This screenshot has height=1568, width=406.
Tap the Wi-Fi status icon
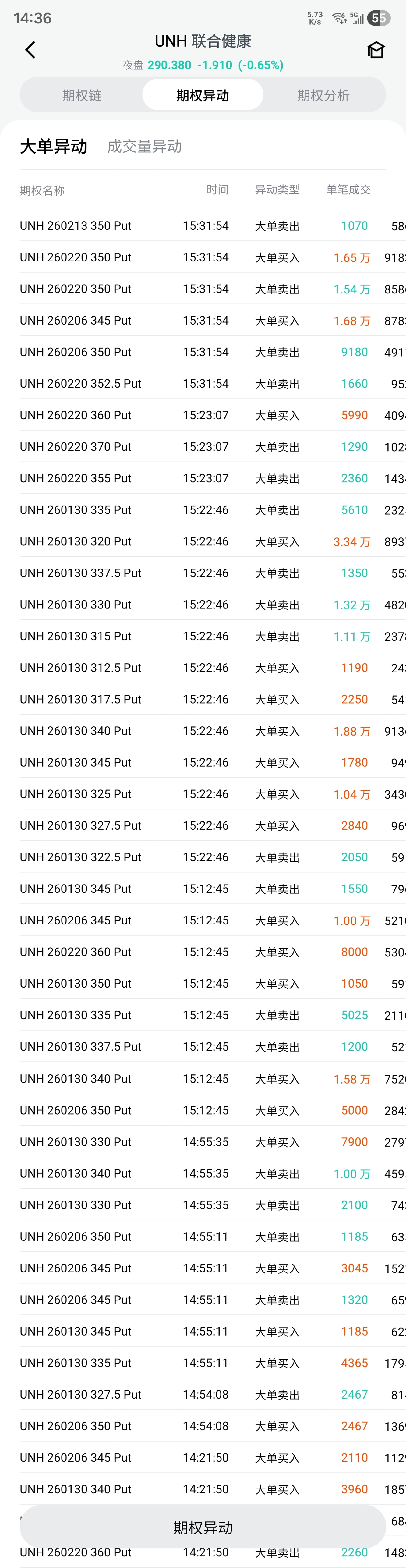(x=339, y=18)
